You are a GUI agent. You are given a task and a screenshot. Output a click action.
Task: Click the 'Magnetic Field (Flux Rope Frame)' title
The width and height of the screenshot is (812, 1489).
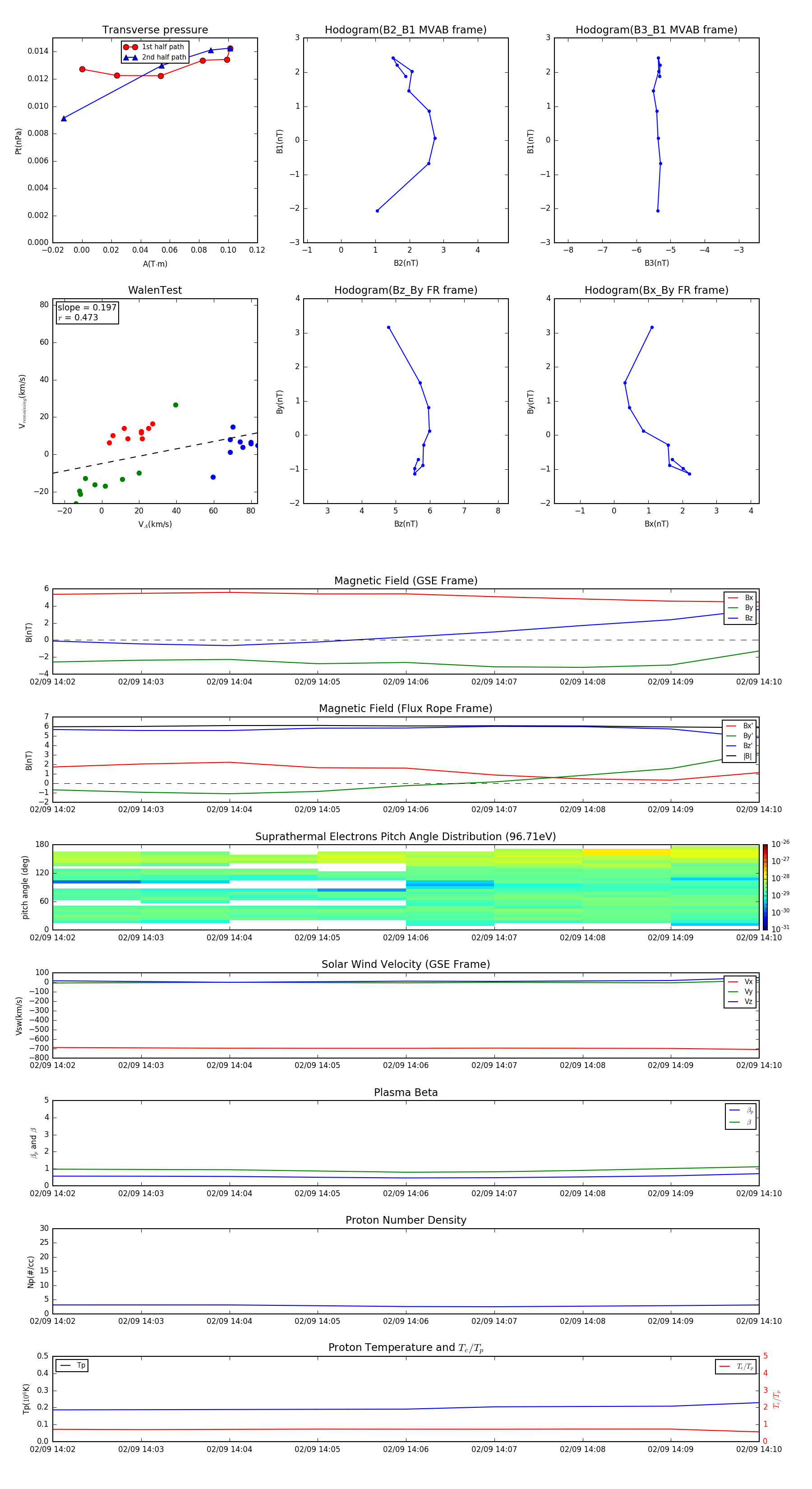click(x=406, y=708)
